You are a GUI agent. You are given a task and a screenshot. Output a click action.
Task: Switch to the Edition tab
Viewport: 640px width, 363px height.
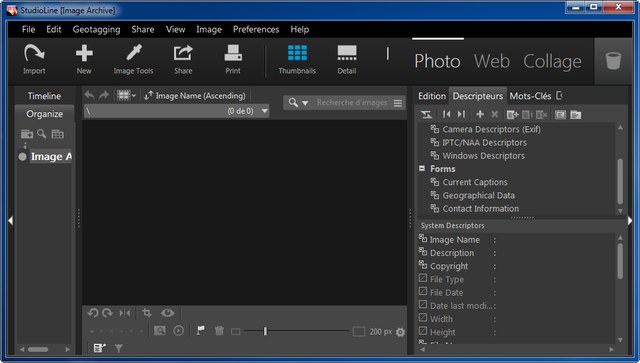click(x=432, y=96)
